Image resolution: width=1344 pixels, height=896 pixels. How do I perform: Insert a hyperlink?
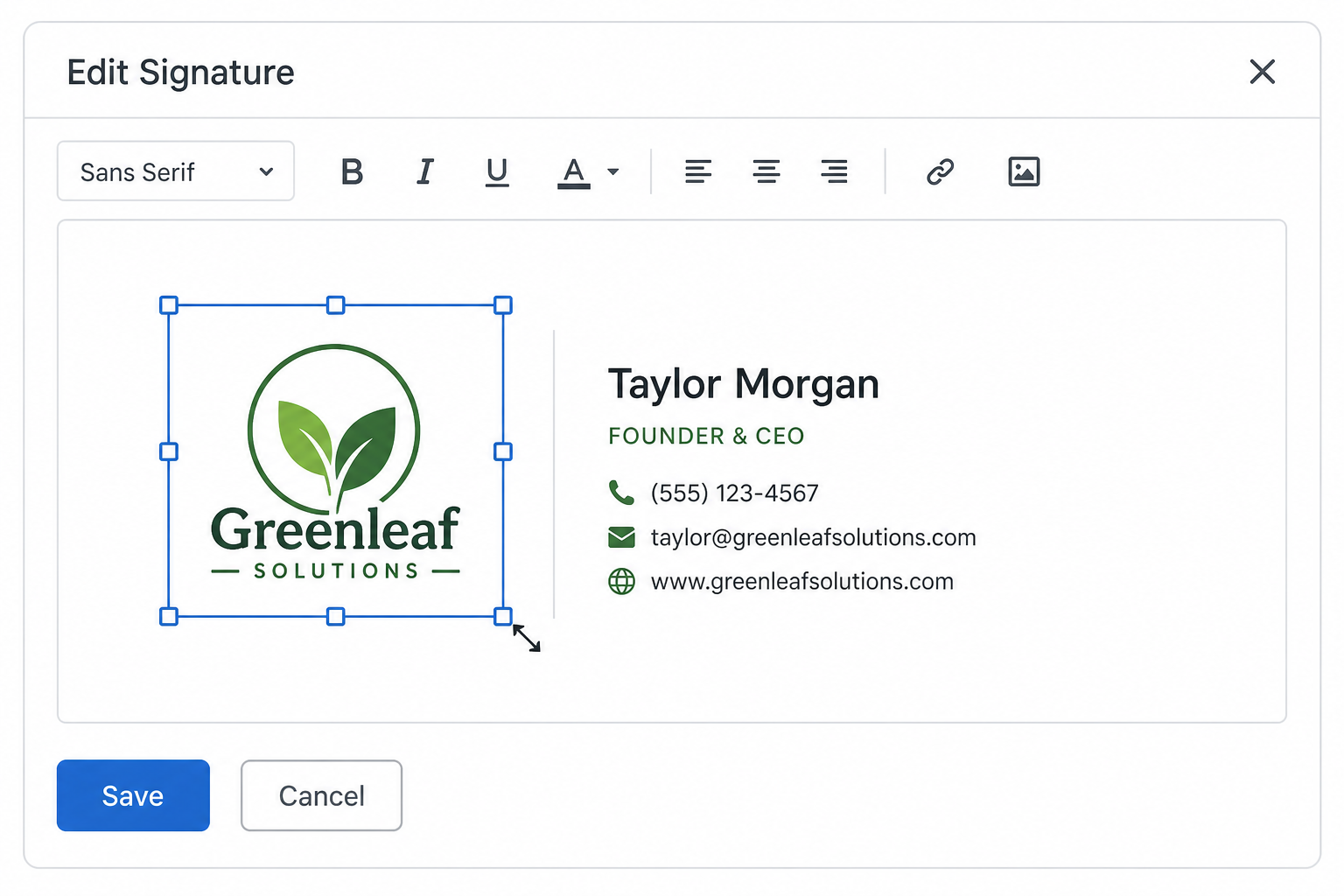[x=940, y=171]
